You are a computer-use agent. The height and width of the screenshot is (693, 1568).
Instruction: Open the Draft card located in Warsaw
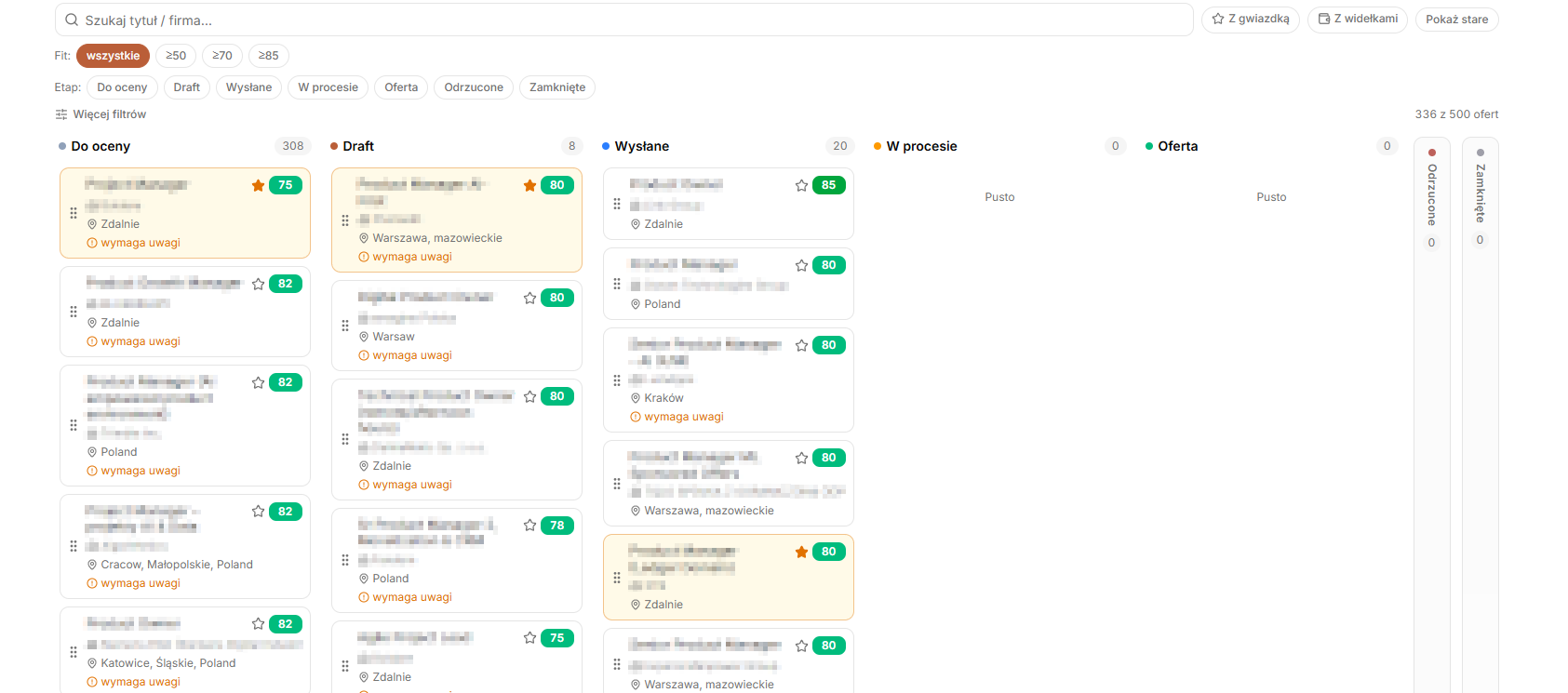[x=456, y=326]
